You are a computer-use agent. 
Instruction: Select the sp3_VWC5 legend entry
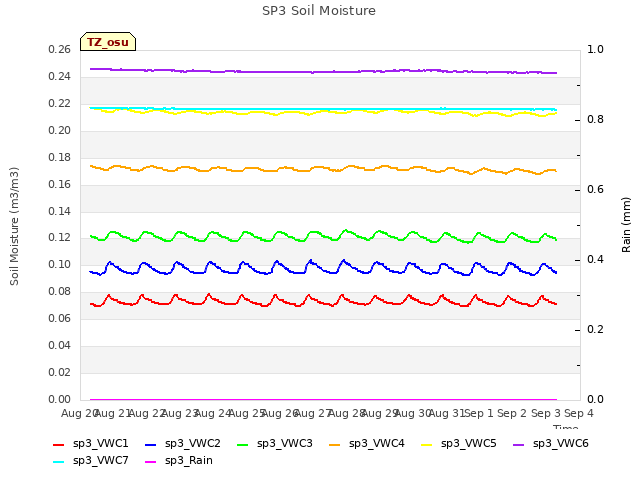(459, 444)
